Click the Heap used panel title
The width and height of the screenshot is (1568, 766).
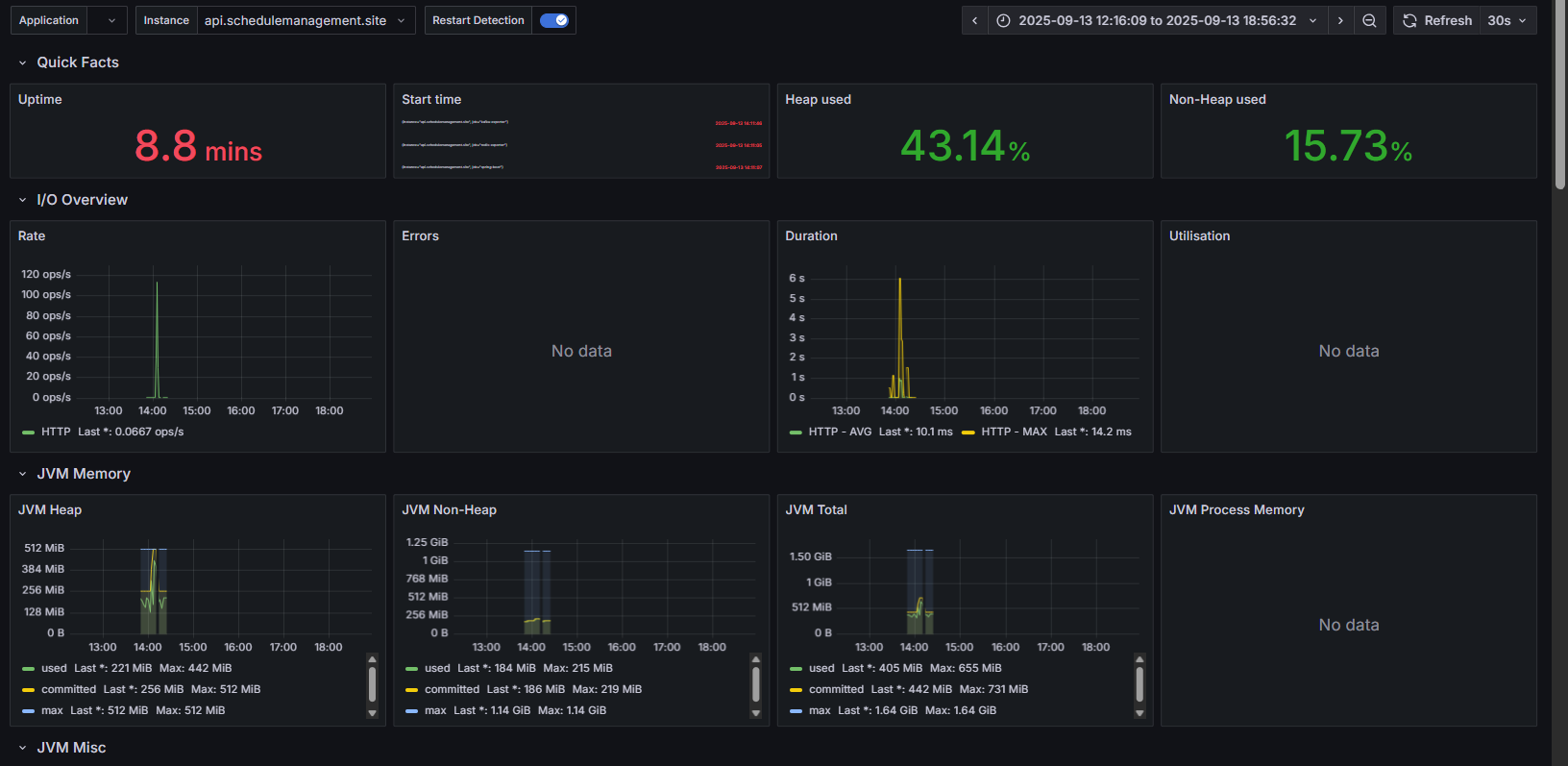point(818,99)
